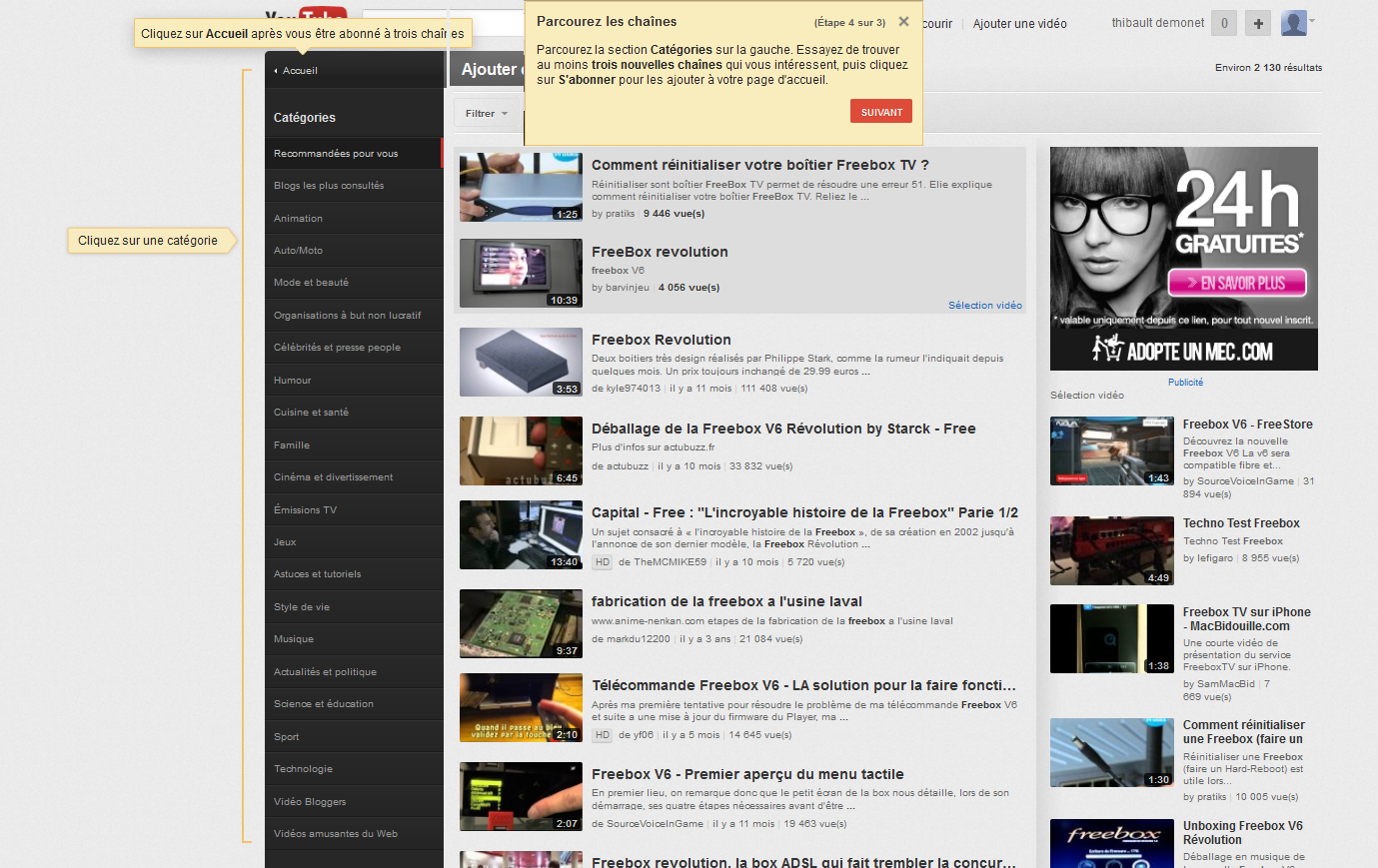This screenshot has height=868, width=1378.
Task: Select the Technologie category
Action: [x=303, y=769]
